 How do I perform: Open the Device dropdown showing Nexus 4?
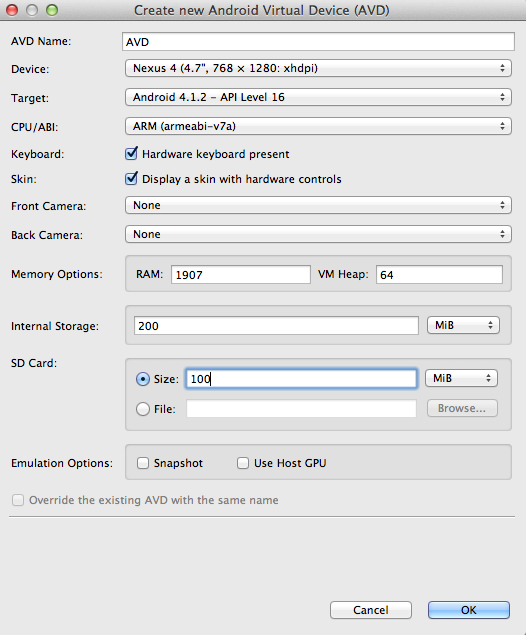click(x=318, y=68)
